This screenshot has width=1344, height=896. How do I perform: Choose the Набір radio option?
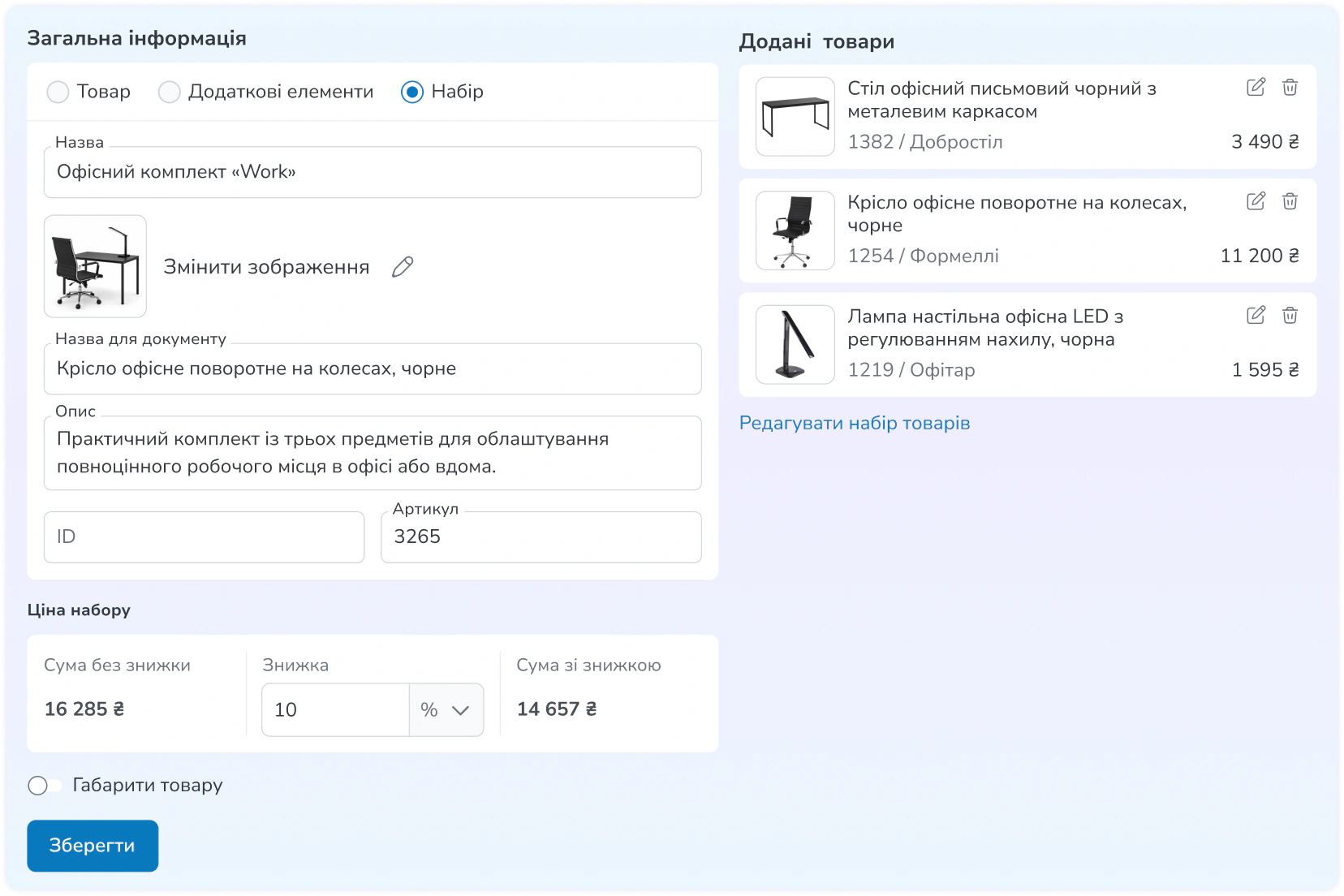coord(412,92)
